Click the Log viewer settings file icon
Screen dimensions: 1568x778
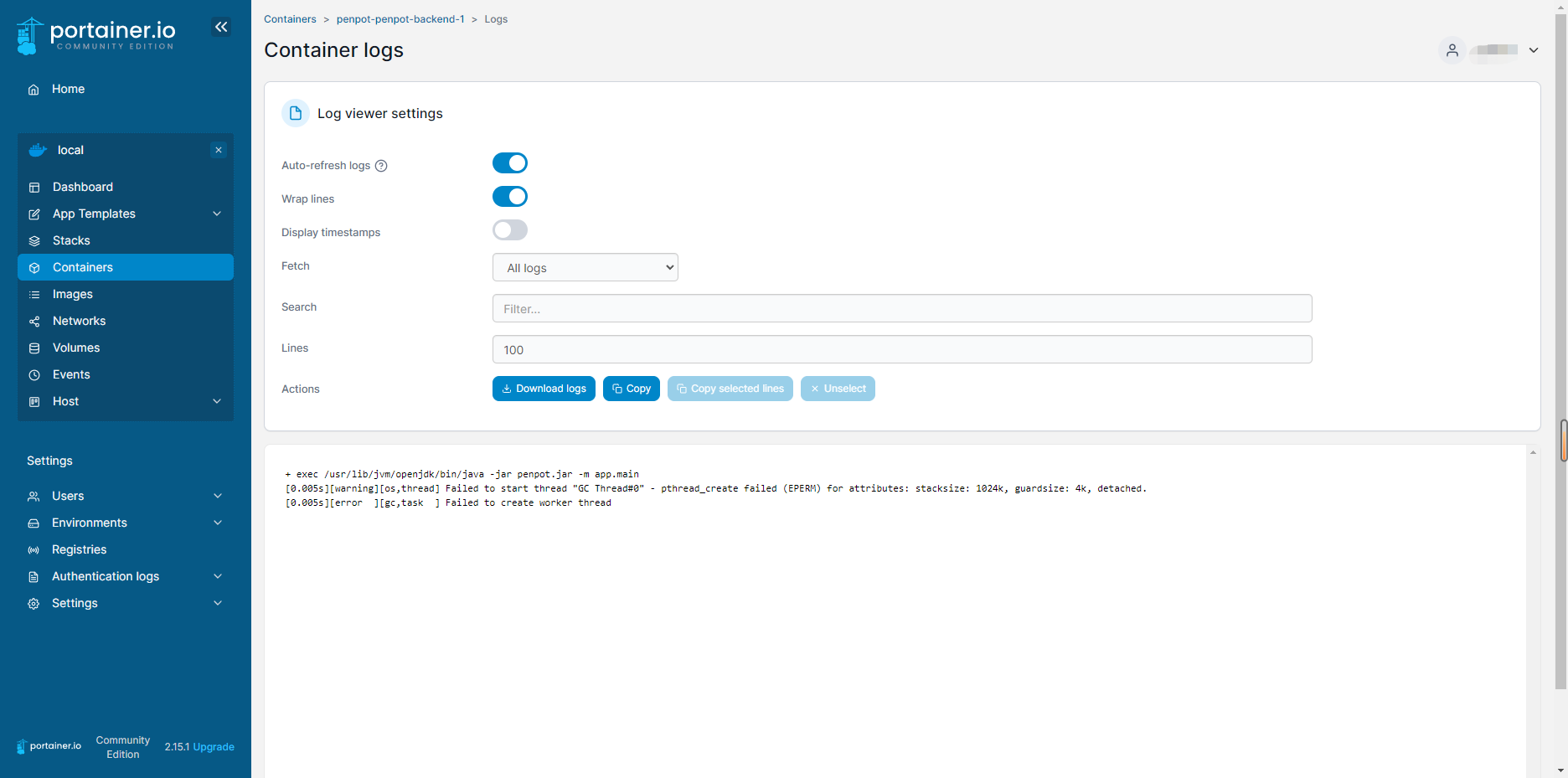tap(296, 113)
